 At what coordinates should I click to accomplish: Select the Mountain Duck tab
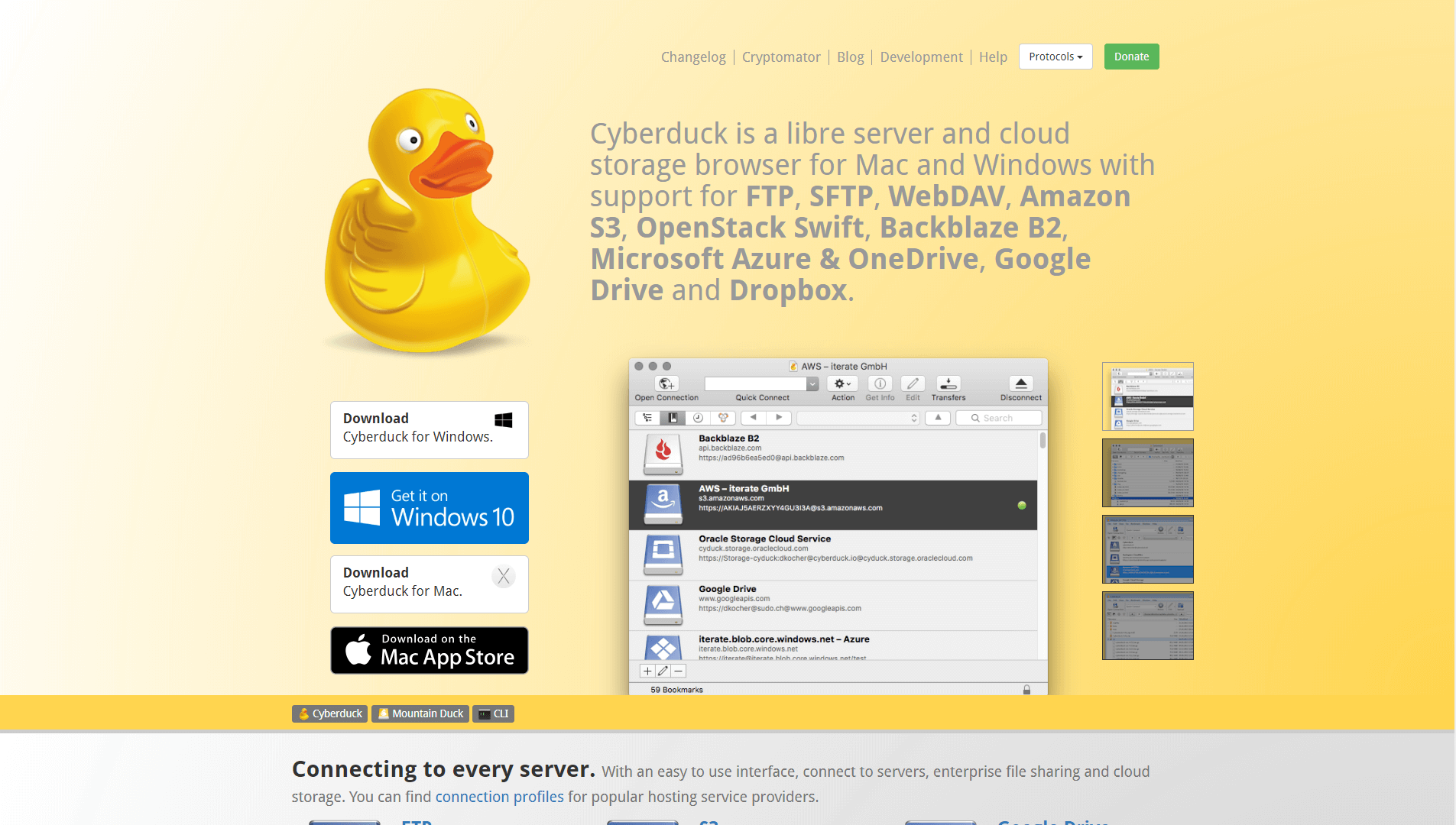[420, 713]
